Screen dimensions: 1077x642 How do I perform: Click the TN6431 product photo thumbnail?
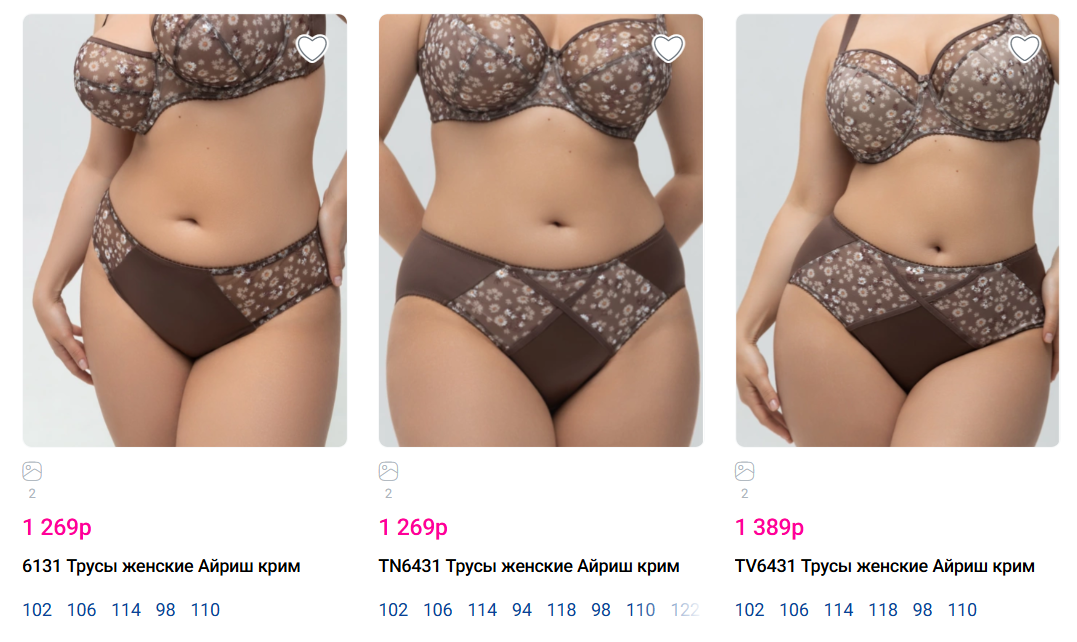point(541,231)
